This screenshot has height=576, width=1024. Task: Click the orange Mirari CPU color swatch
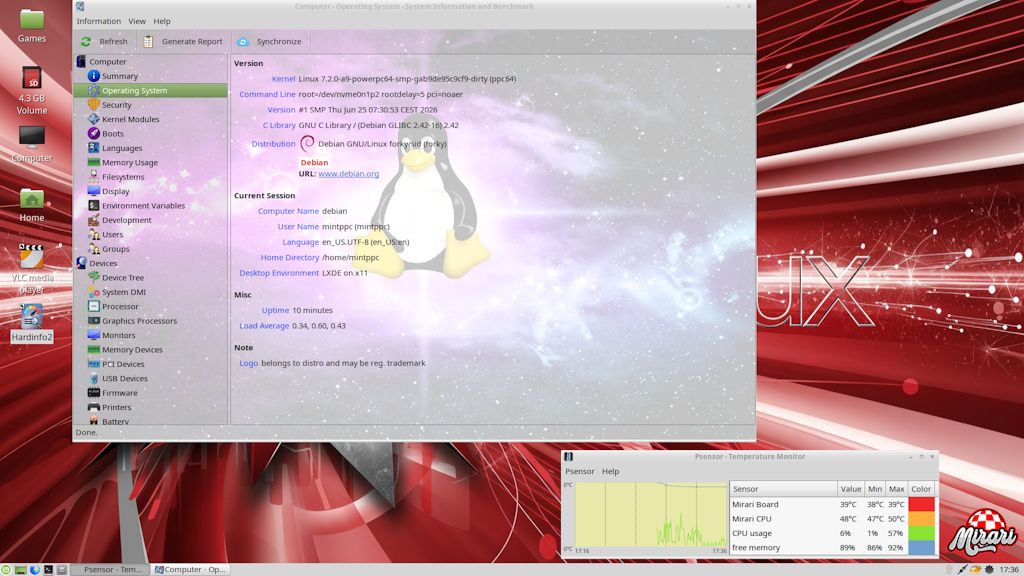click(x=921, y=519)
